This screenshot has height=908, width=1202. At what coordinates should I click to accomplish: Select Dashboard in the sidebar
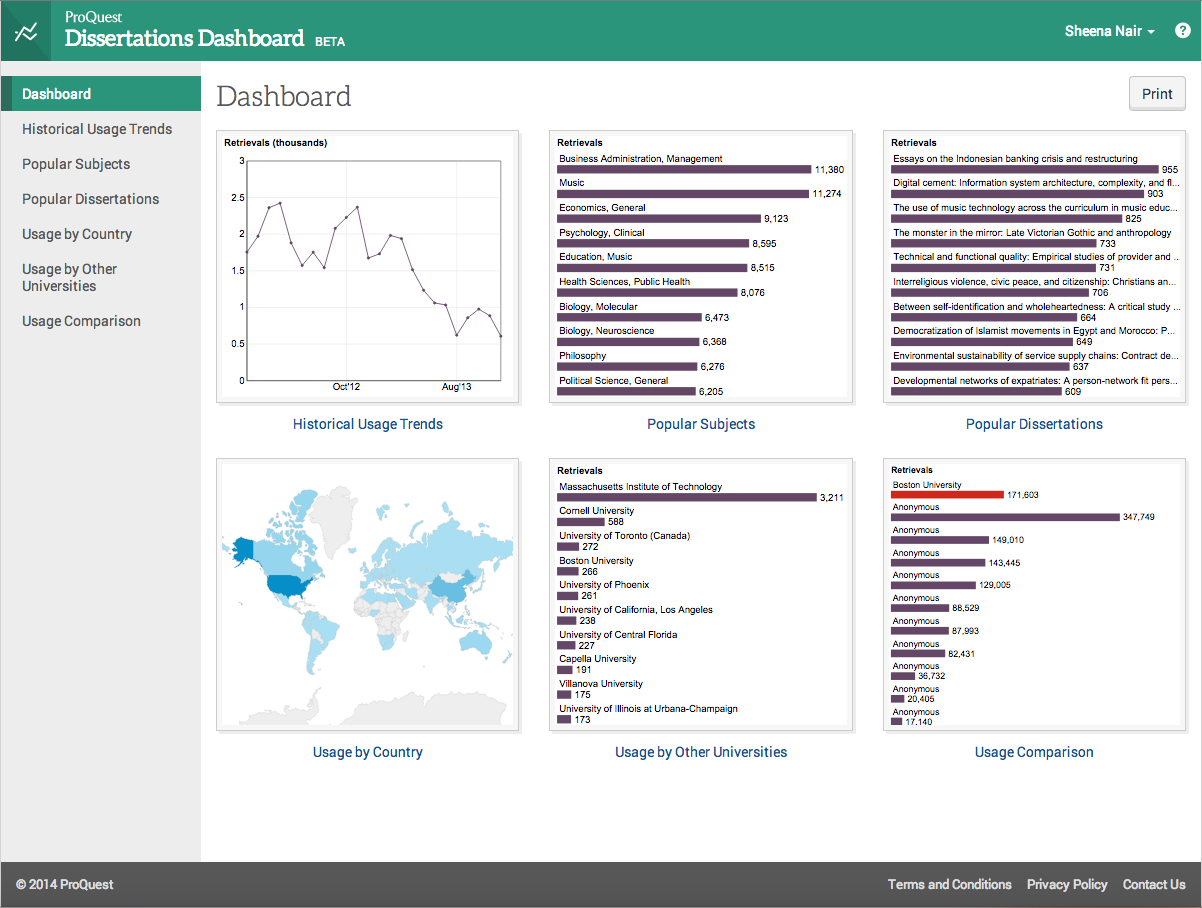57,94
